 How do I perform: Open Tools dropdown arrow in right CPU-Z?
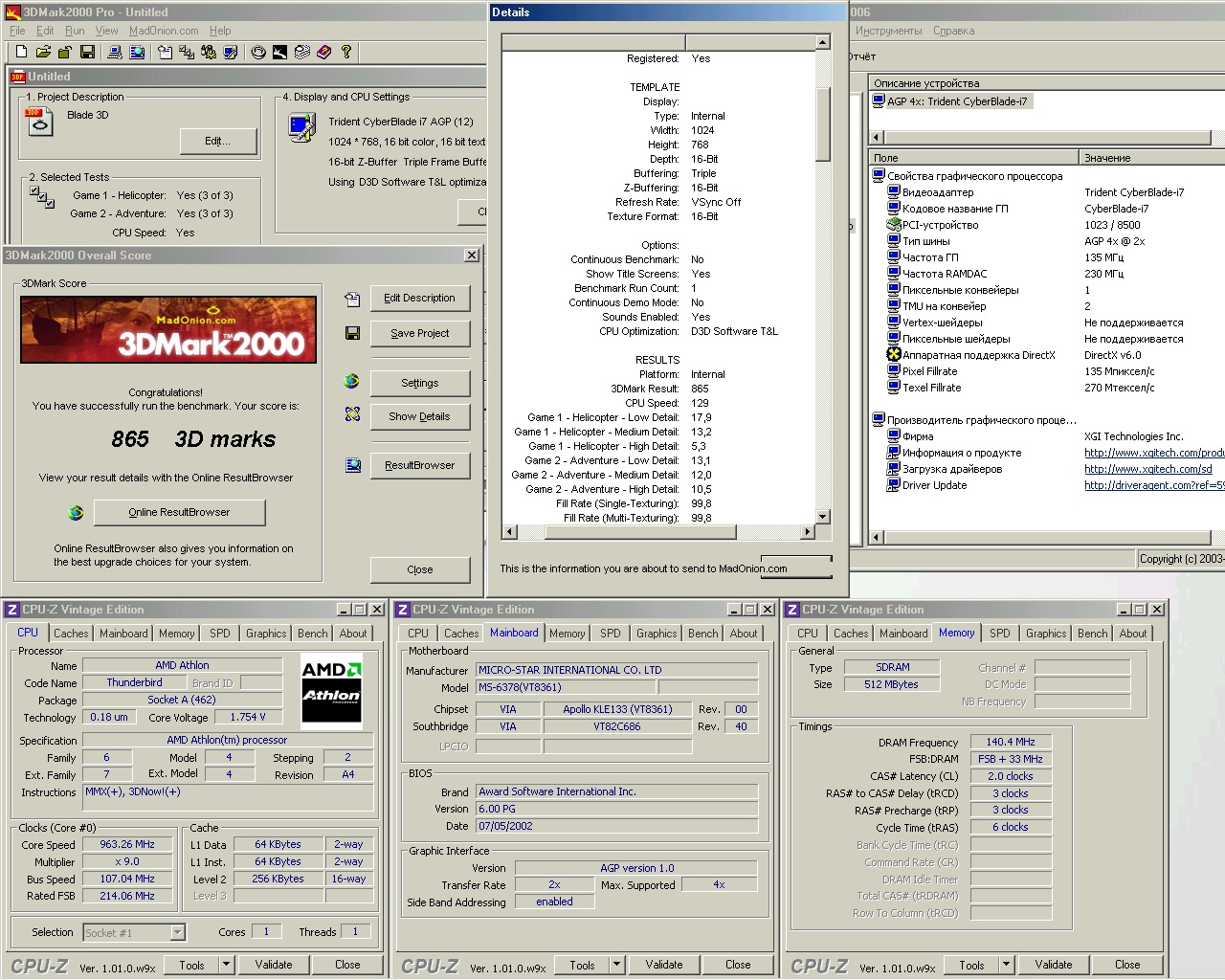click(1007, 965)
